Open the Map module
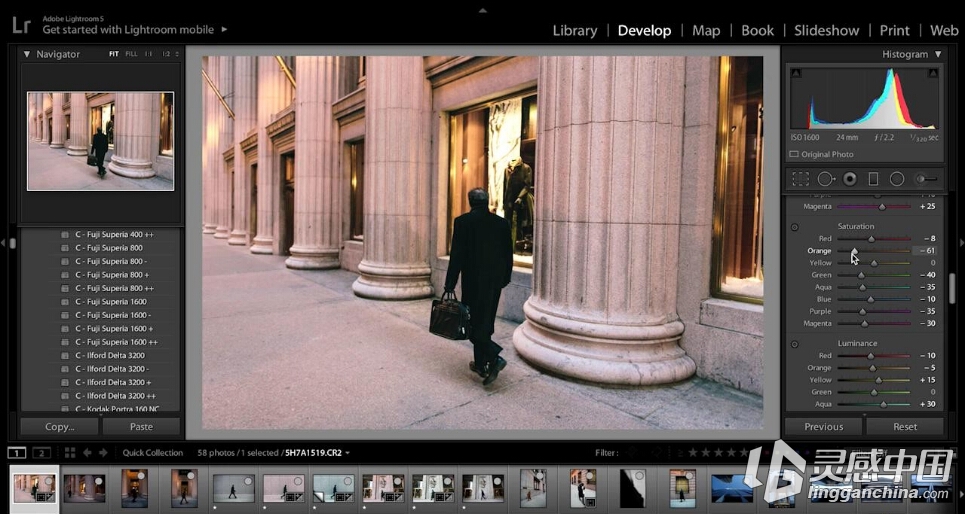 (706, 31)
